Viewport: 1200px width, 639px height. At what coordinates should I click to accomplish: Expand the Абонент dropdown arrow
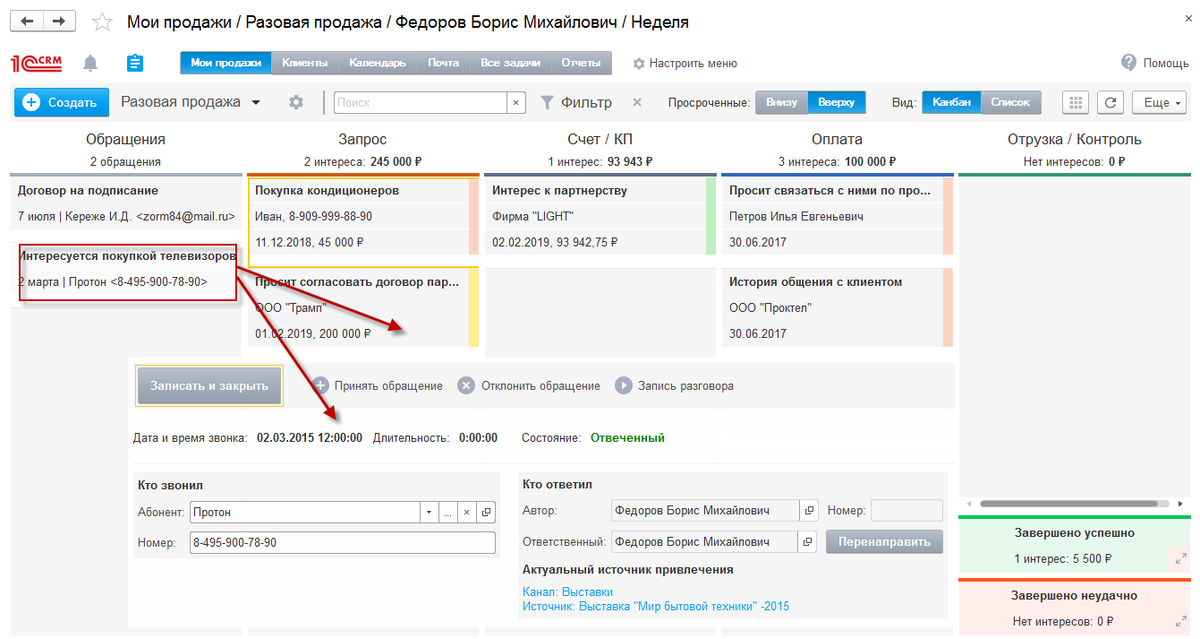429,512
